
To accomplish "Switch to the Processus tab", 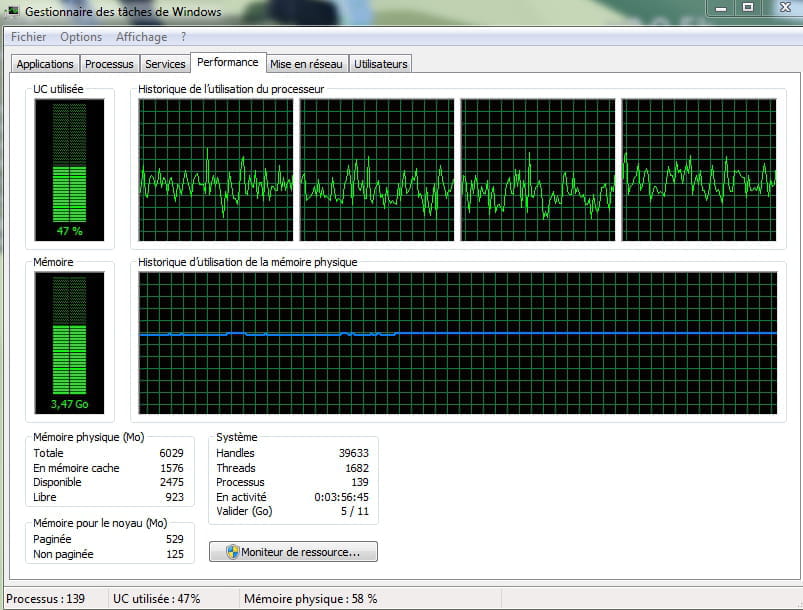I will point(109,64).
